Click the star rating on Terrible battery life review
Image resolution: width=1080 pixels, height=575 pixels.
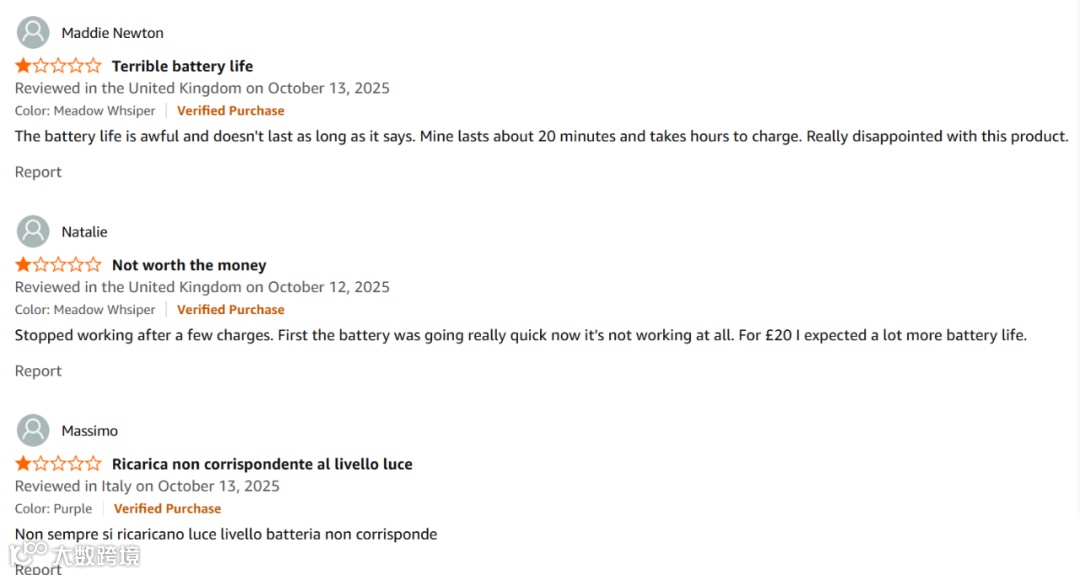59,66
